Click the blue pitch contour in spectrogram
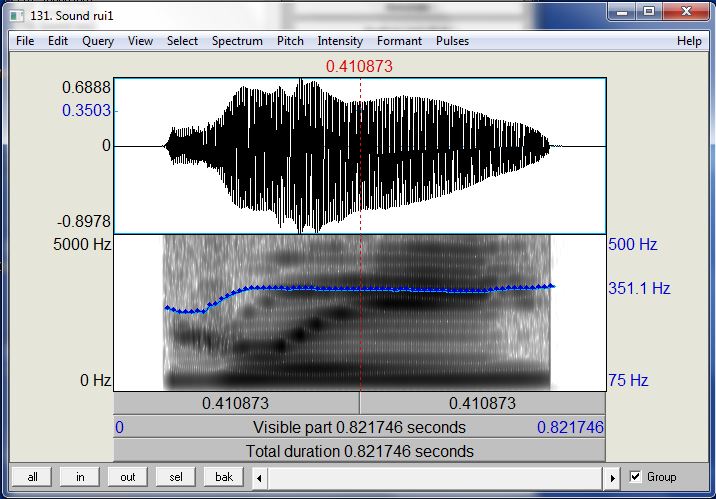This screenshot has height=499, width=716. coord(359,289)
